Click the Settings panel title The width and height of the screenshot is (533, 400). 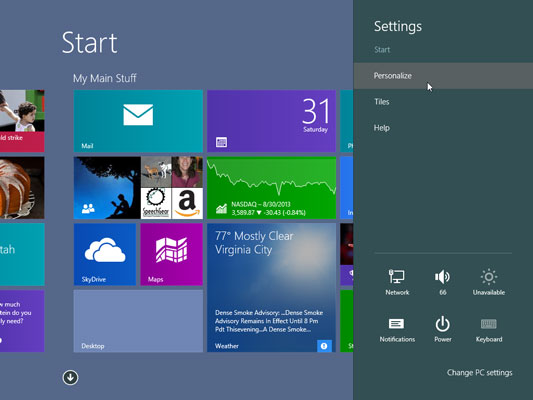pyautogui.click(x=398, y=27)
